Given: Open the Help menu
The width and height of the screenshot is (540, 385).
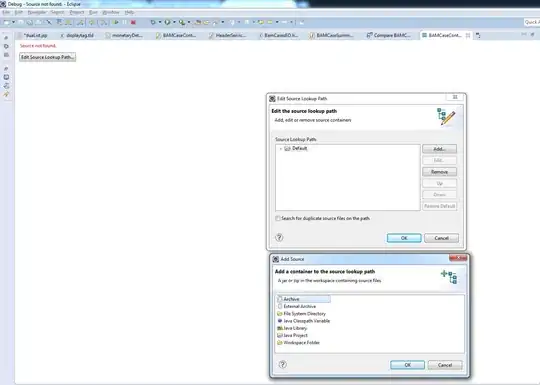Looking at the screenshot, I should tap(129, 12).
